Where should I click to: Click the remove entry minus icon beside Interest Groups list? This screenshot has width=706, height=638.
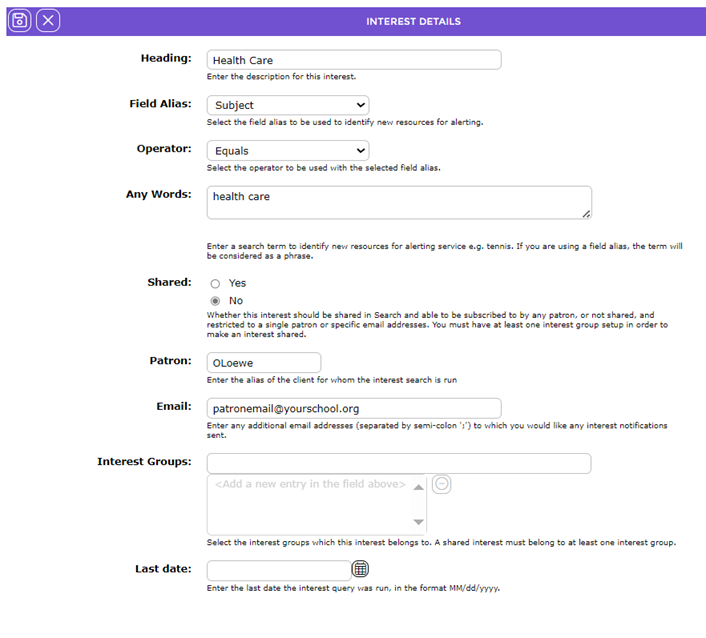pyautogui.click(x=442, y=484)
